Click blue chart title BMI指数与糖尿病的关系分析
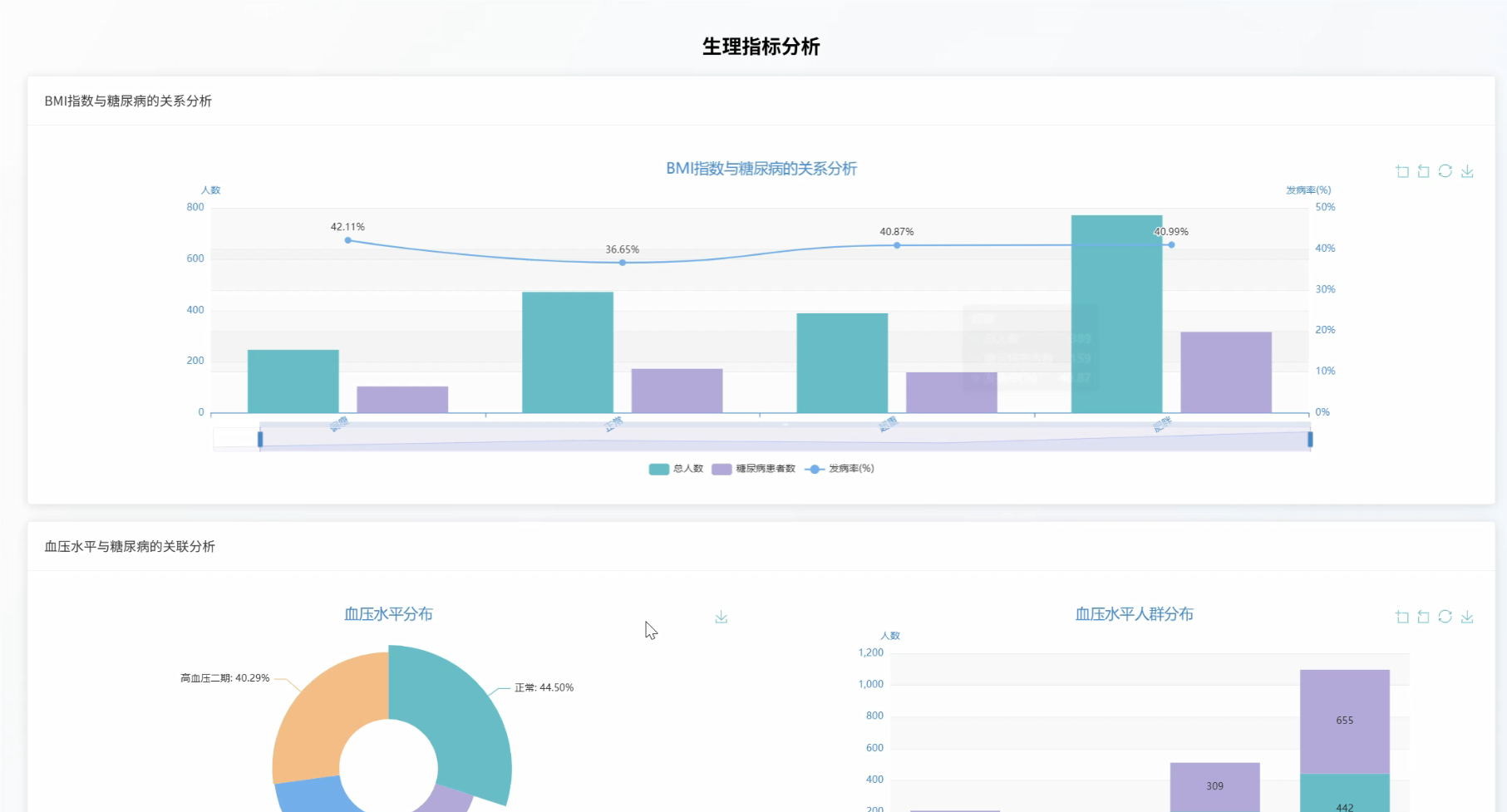The width and height of the screenshot is (1507, 812). click(761, 169)
